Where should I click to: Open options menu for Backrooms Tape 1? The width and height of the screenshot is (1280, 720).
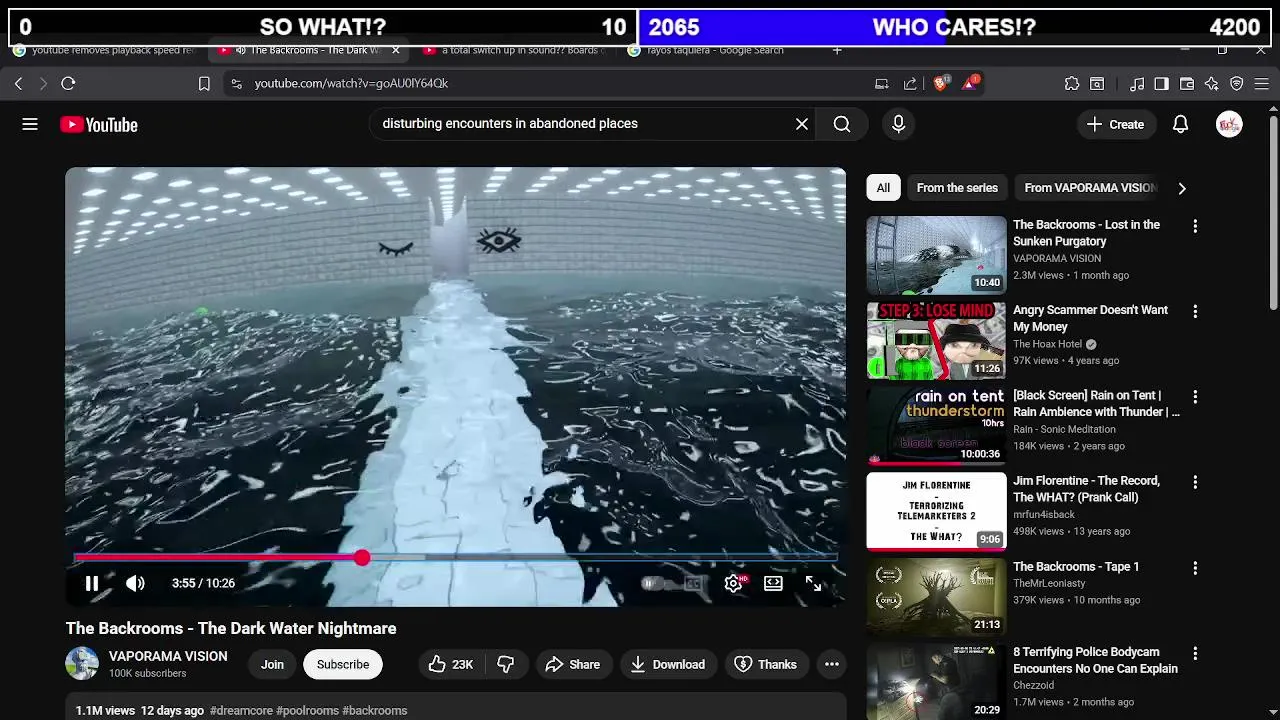tap(1195, 568)
